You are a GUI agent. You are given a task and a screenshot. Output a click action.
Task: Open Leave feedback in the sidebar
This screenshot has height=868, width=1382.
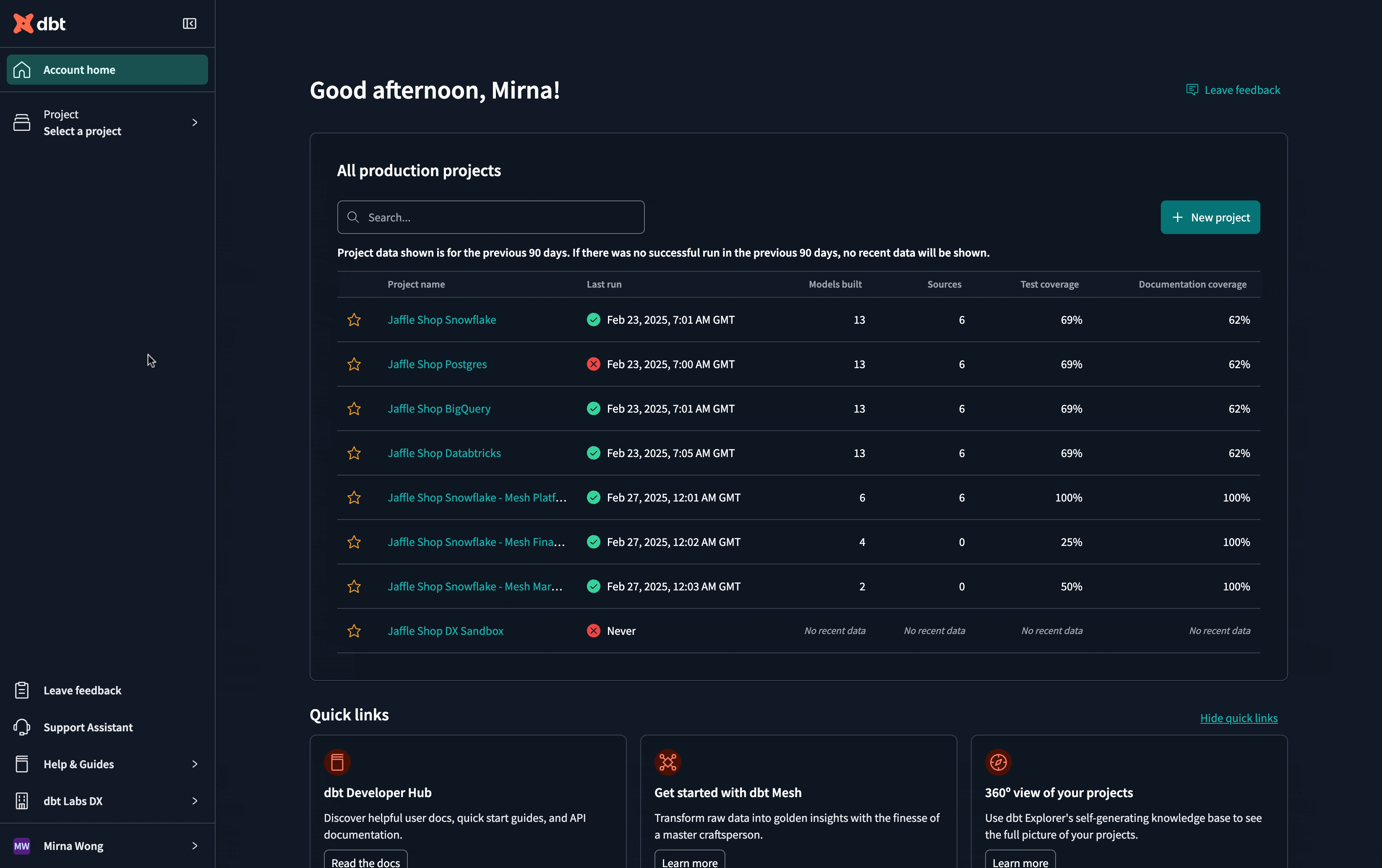pos(82,690)
